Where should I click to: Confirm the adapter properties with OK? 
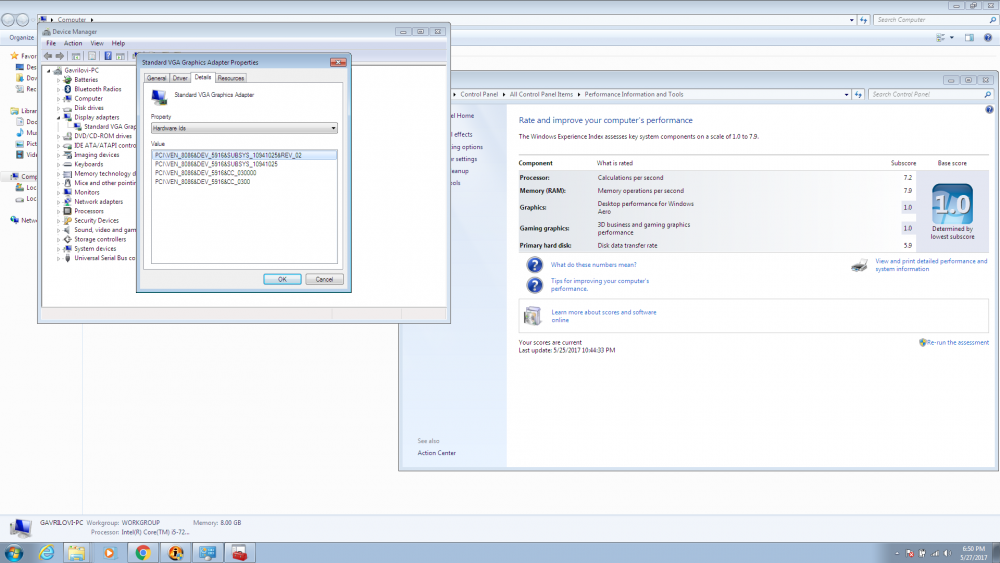[x=282, y=279]
